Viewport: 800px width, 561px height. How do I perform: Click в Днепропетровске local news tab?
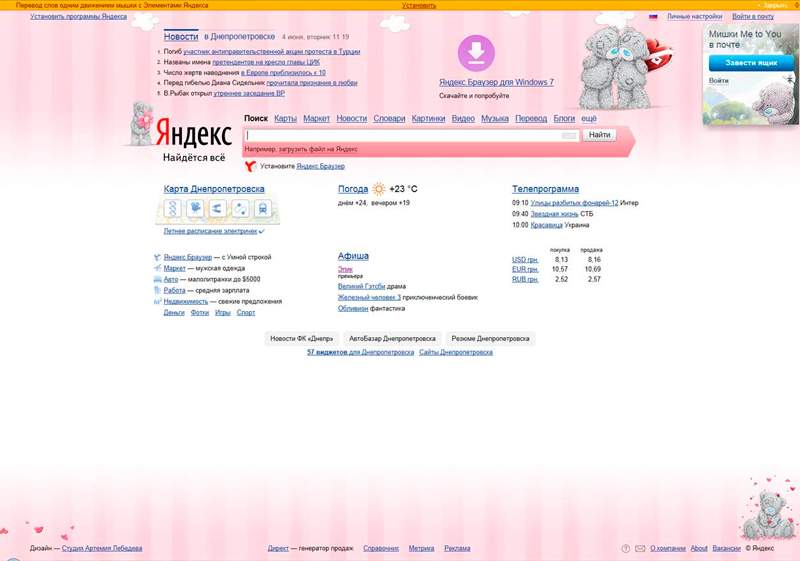click(x=240, y=37)
